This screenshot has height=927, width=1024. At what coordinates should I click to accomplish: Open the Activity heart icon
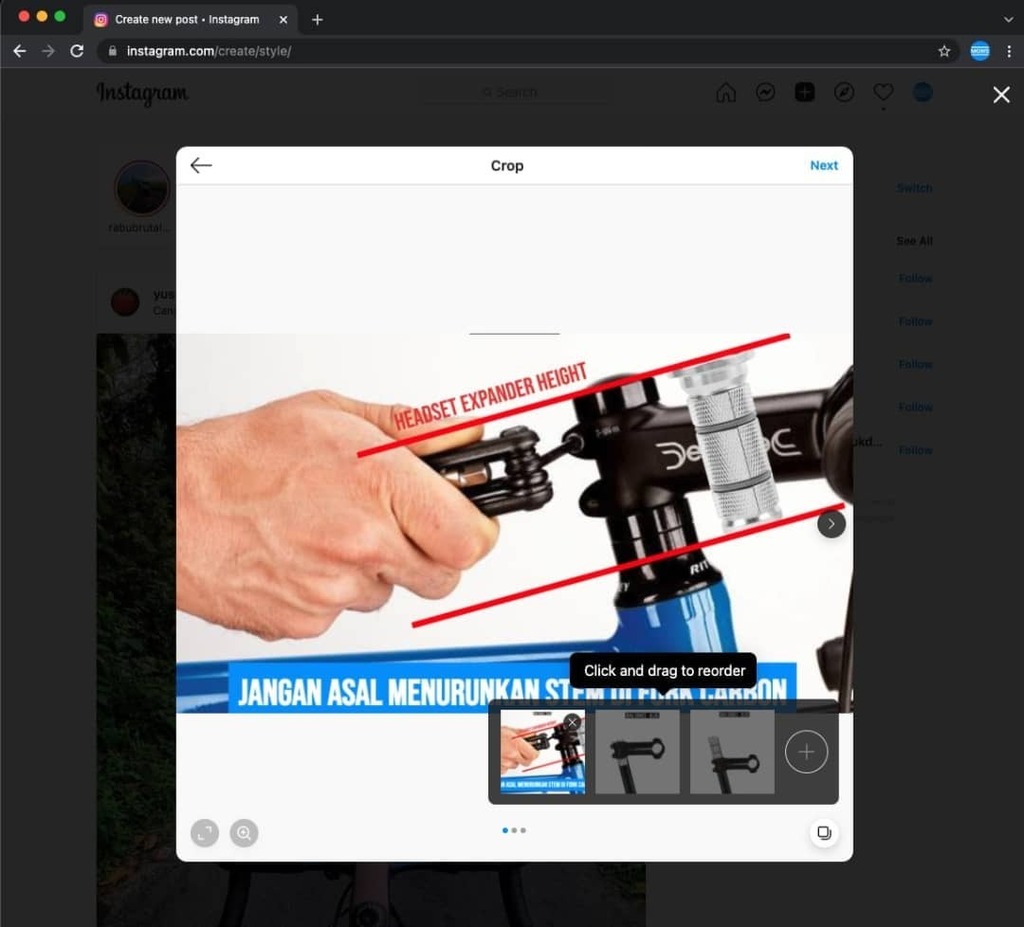tap(883, 91)
